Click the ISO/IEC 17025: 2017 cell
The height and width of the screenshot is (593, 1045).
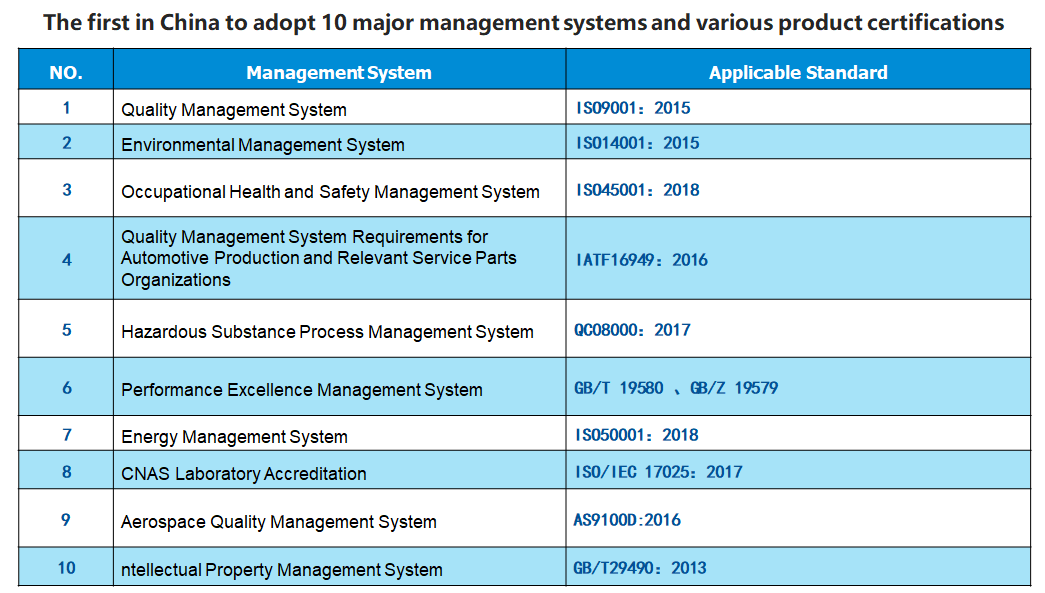(x=798, y=470)
